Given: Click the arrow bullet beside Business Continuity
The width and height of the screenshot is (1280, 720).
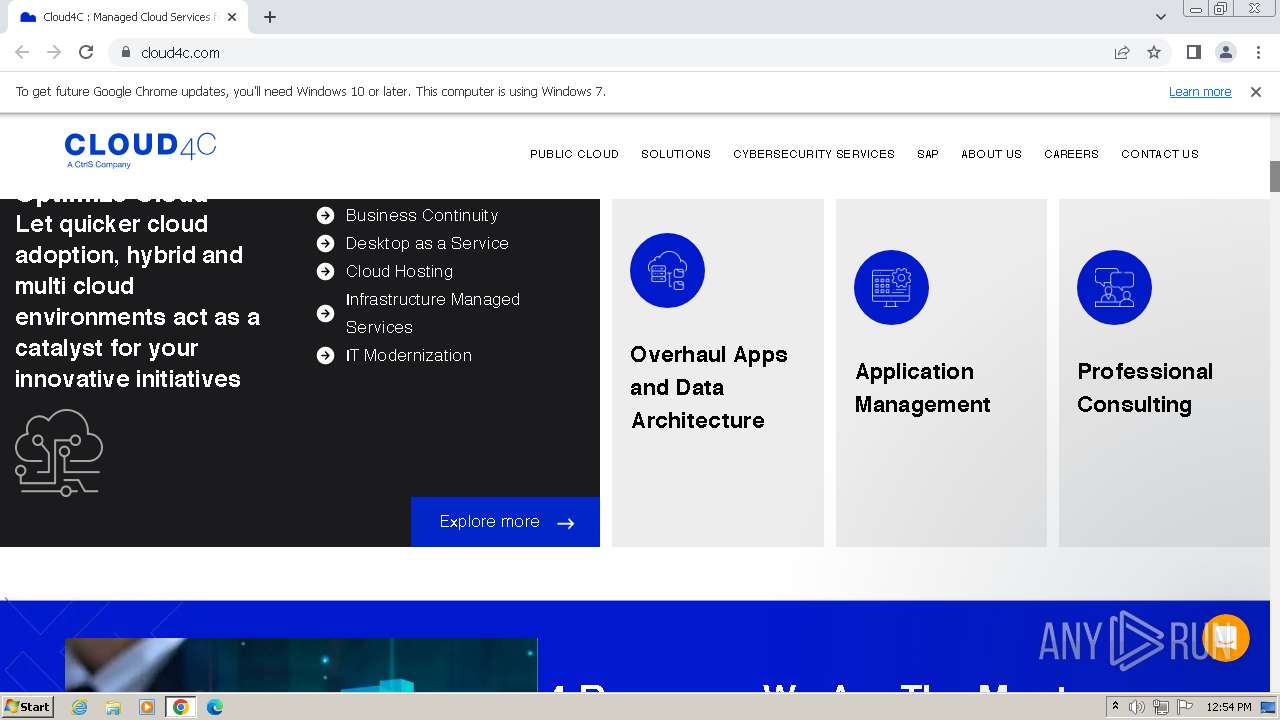Looking at the screenshot, I should (325, 215).
